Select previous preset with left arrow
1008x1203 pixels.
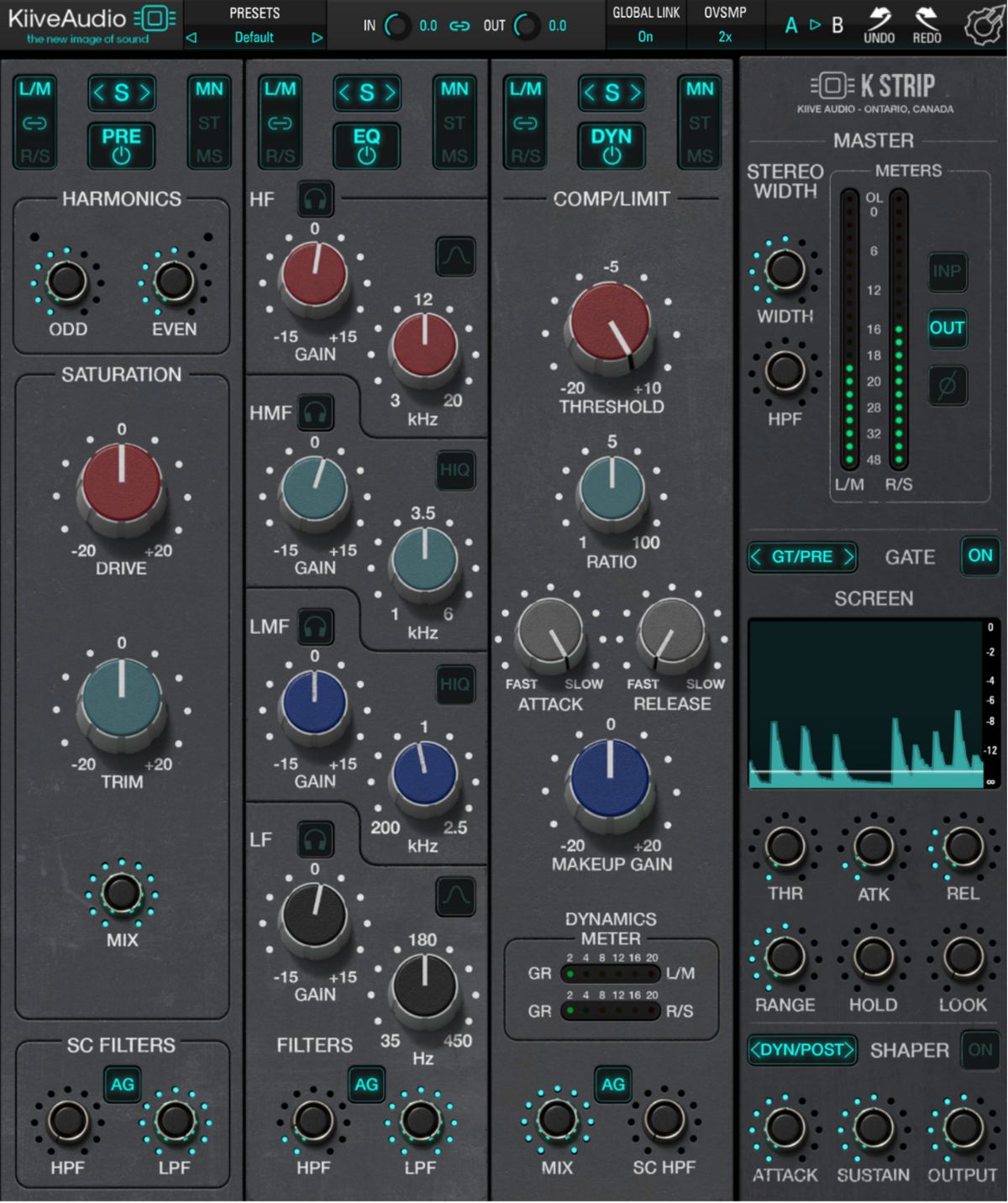coord(192,38)
